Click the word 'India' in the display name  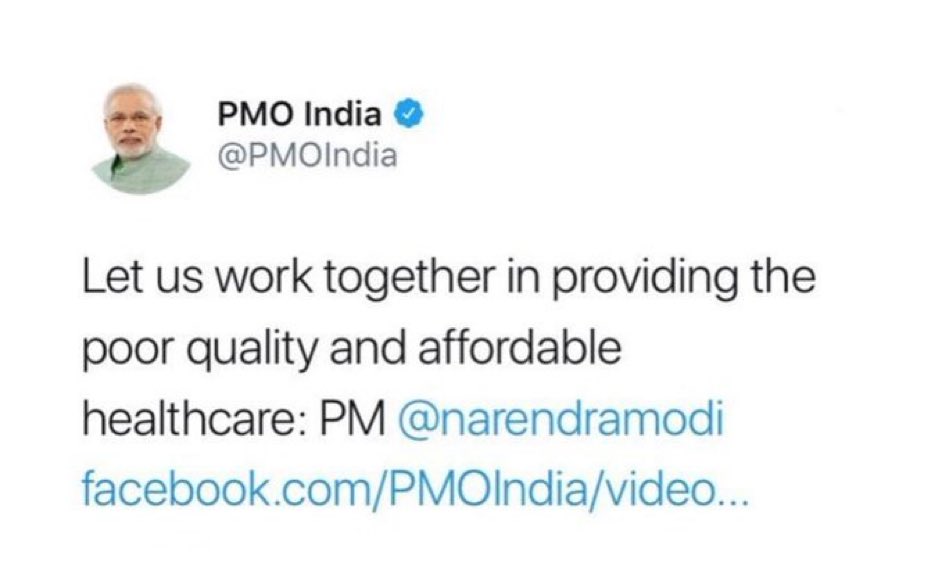click(x=343, y=114)
